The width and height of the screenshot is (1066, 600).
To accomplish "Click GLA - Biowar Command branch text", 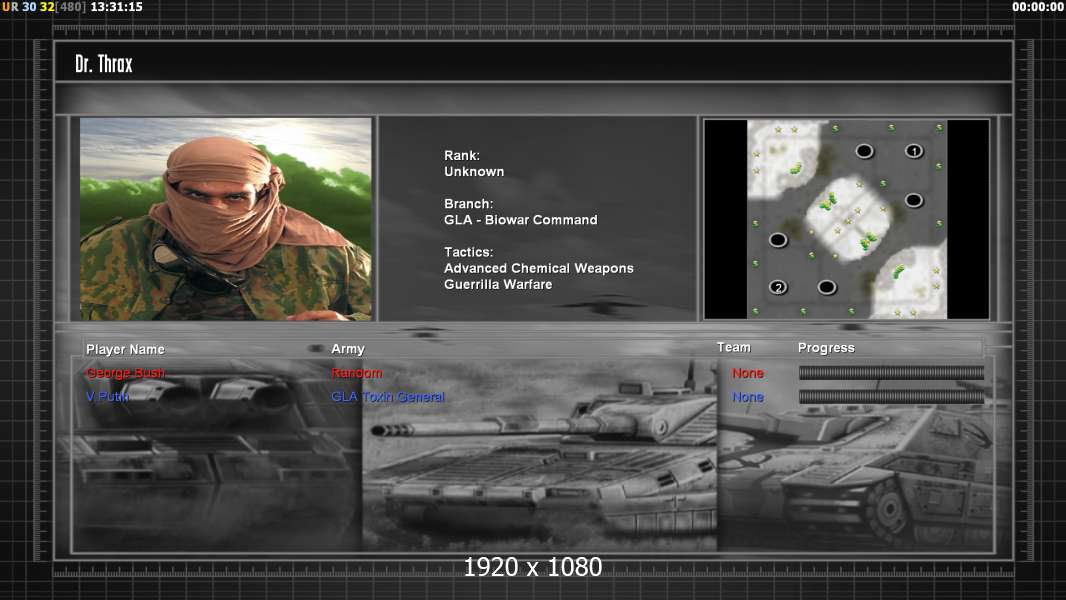I will tap(521, 220).
